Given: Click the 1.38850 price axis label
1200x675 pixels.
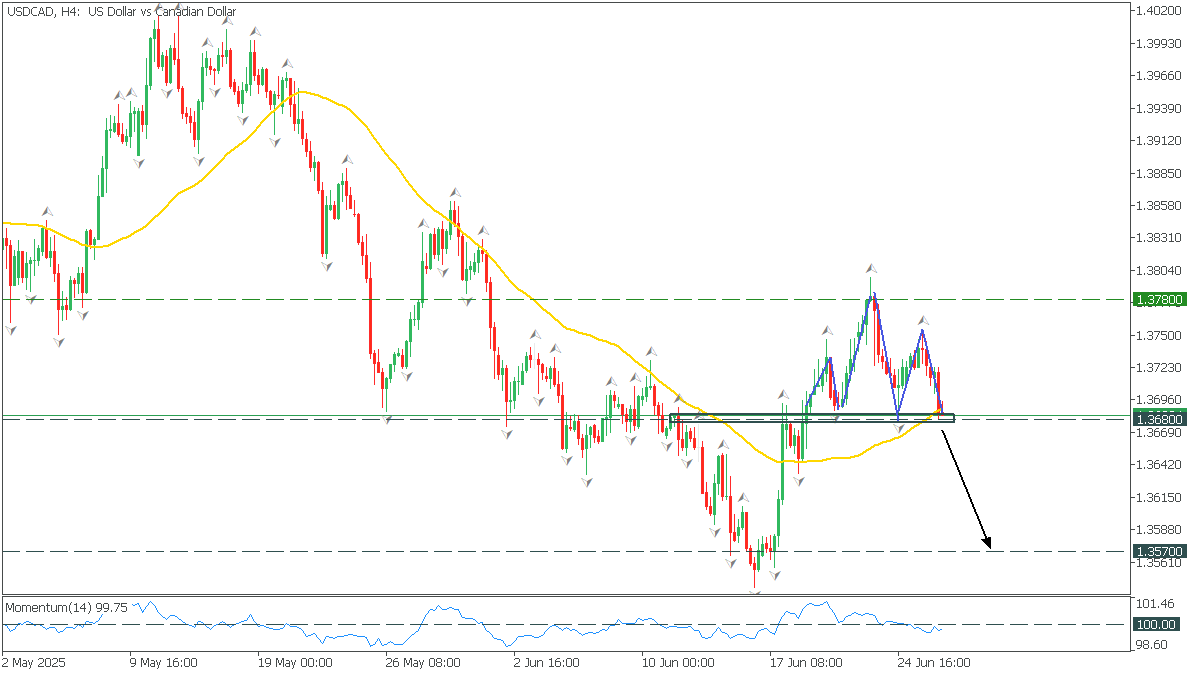Looking at the screenshot, I should [x=1161, y=173].
